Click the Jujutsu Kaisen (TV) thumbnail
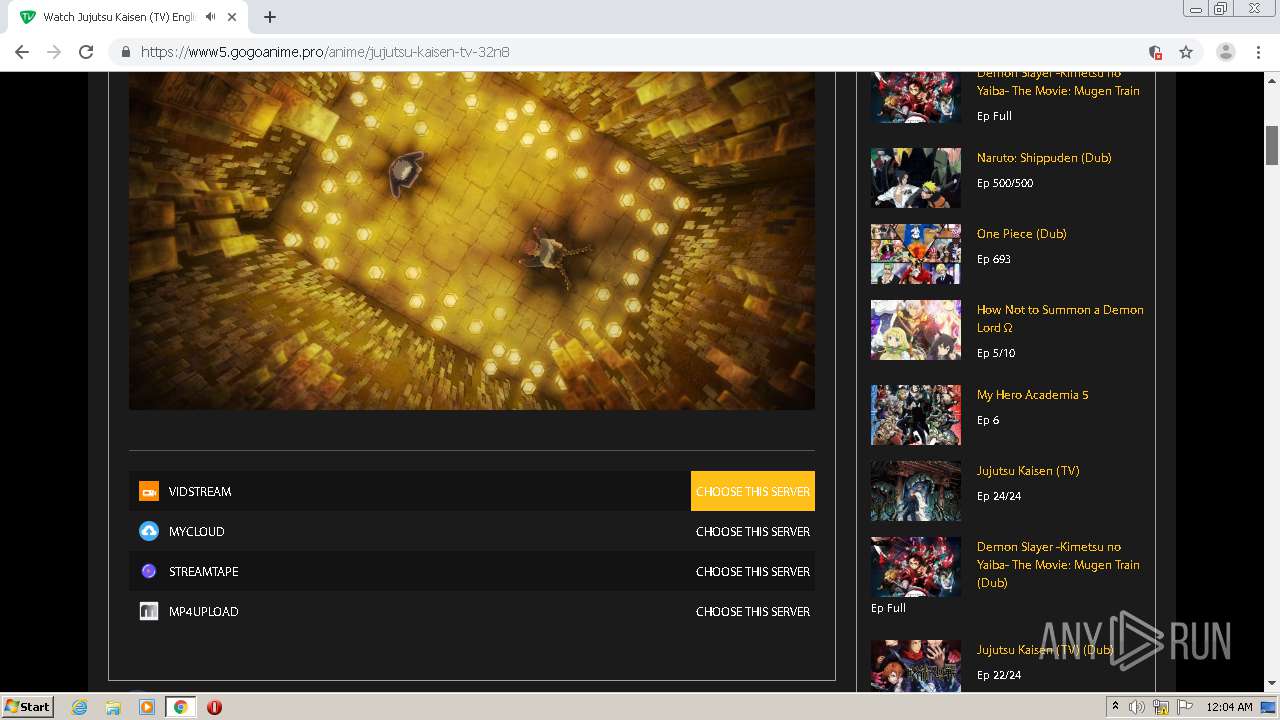Image resolution: width=1280 pixels, height=720 pixels. (x=916, y=491)
